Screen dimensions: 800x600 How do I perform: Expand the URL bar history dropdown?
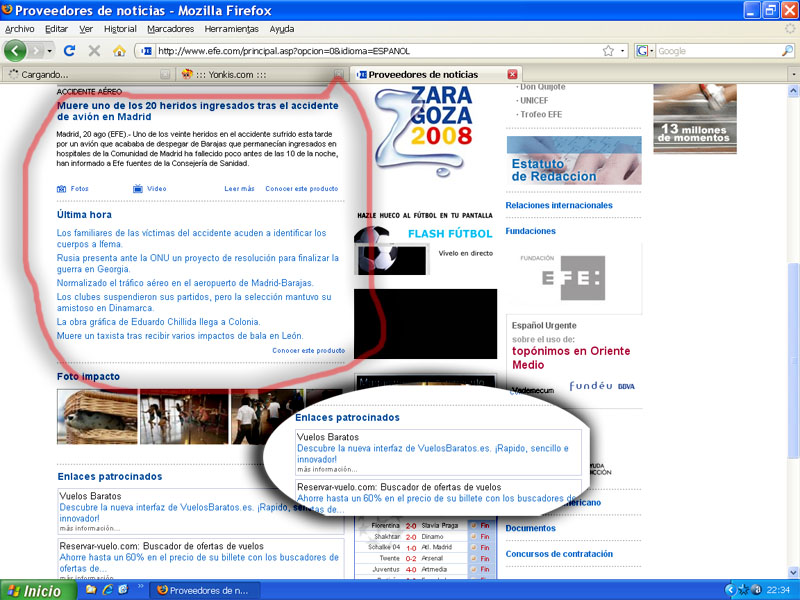(x=622, y=51)
